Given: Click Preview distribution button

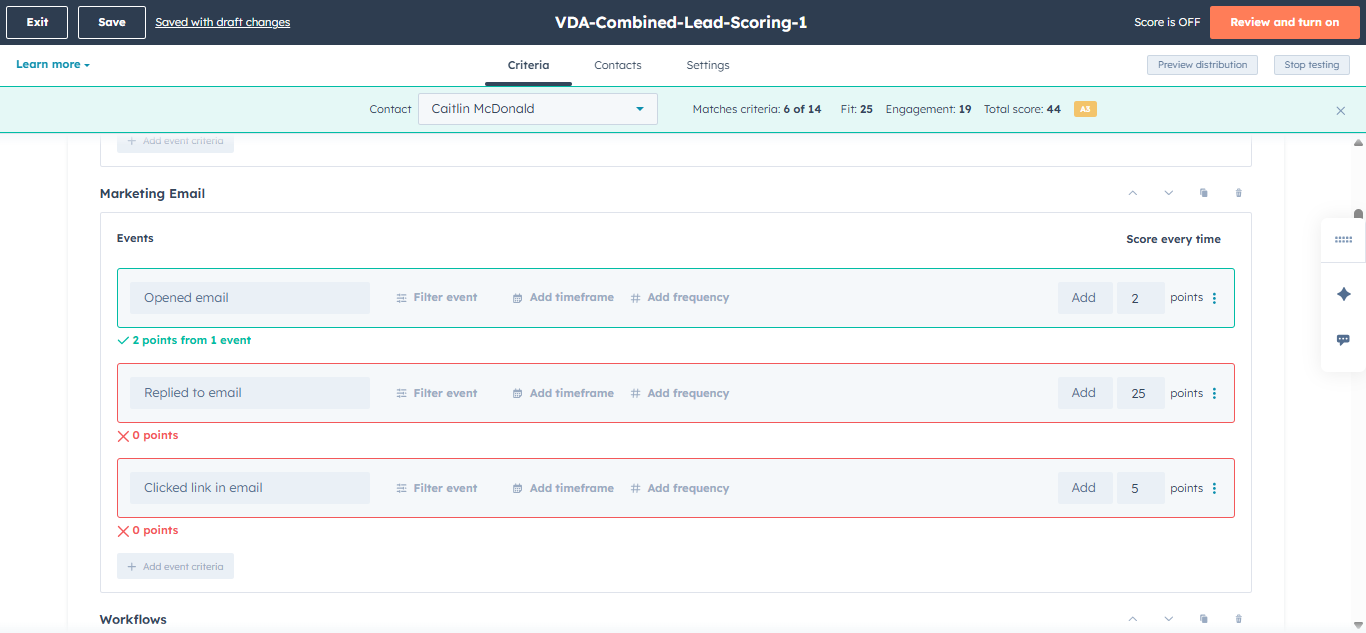Looking at the screenshot, I should point(1202,65).
